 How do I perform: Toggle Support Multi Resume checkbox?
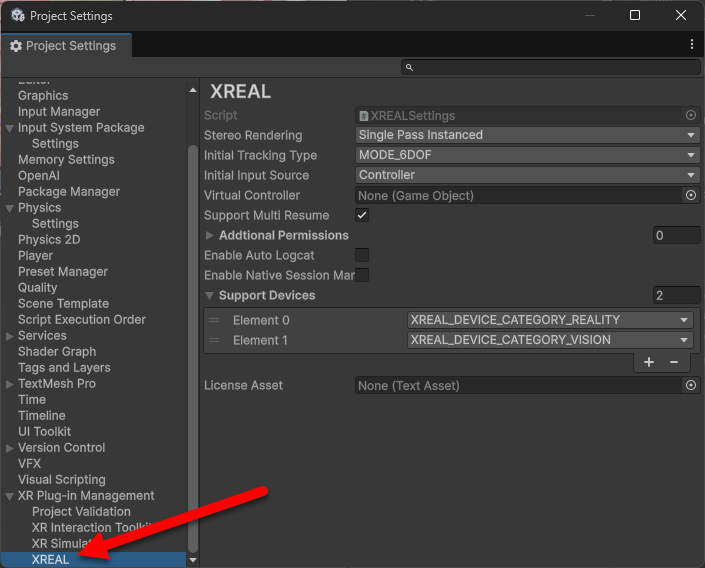(x=362, y=215)
